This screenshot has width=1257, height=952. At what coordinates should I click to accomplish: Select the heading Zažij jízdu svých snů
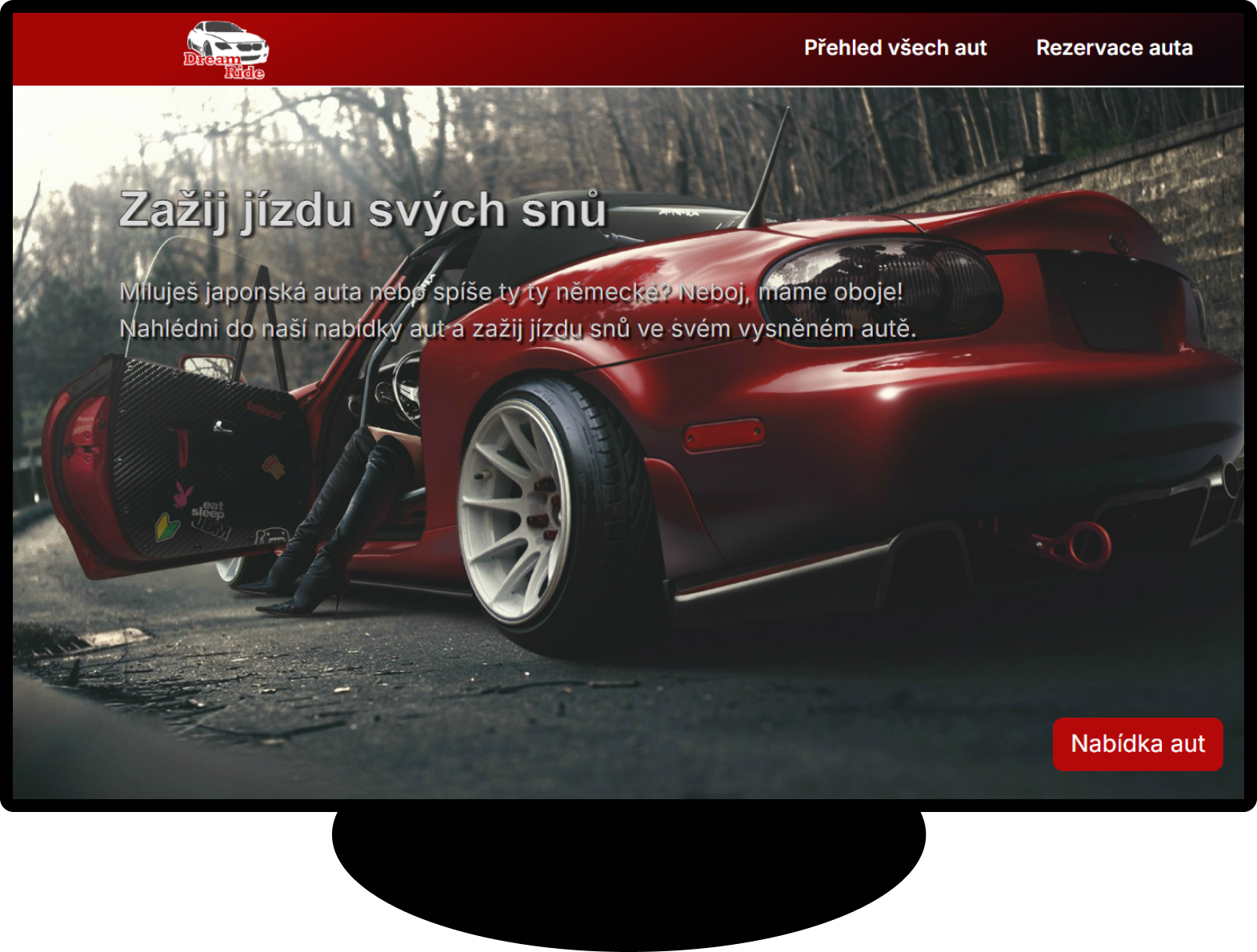(363, 210)
